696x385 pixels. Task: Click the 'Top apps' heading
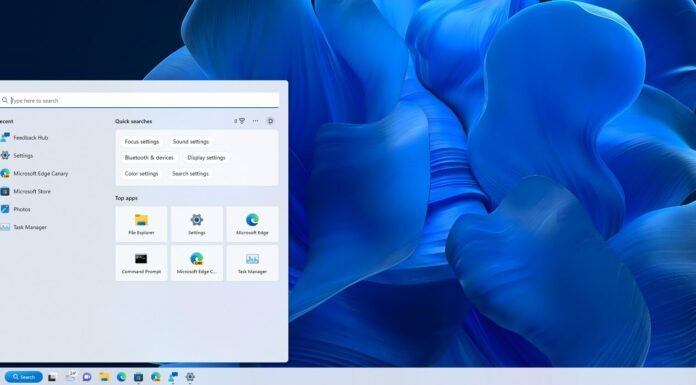pos(126,198)
